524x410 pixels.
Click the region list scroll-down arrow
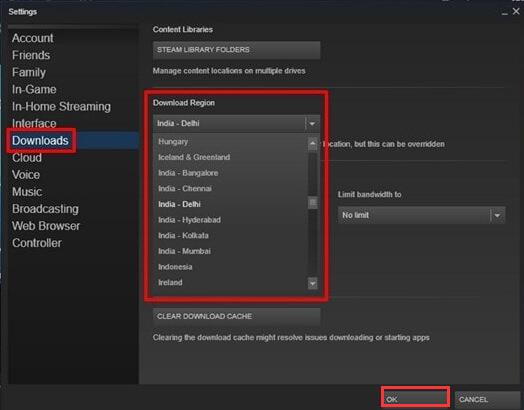point(312,284)
